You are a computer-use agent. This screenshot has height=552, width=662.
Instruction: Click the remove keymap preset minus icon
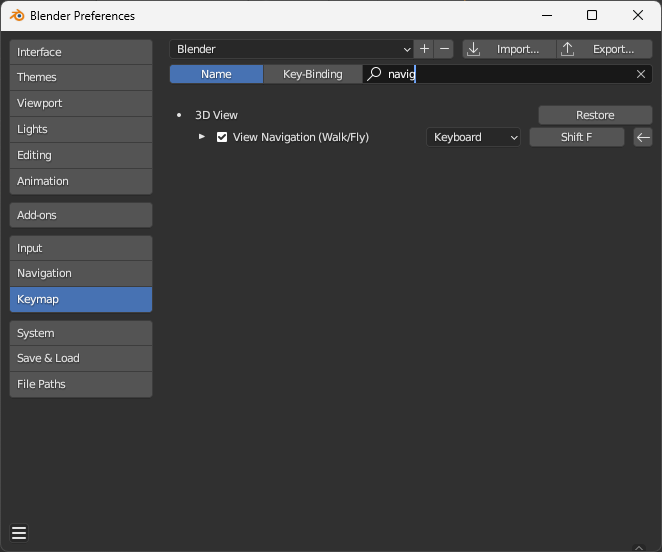click(444, 49)
